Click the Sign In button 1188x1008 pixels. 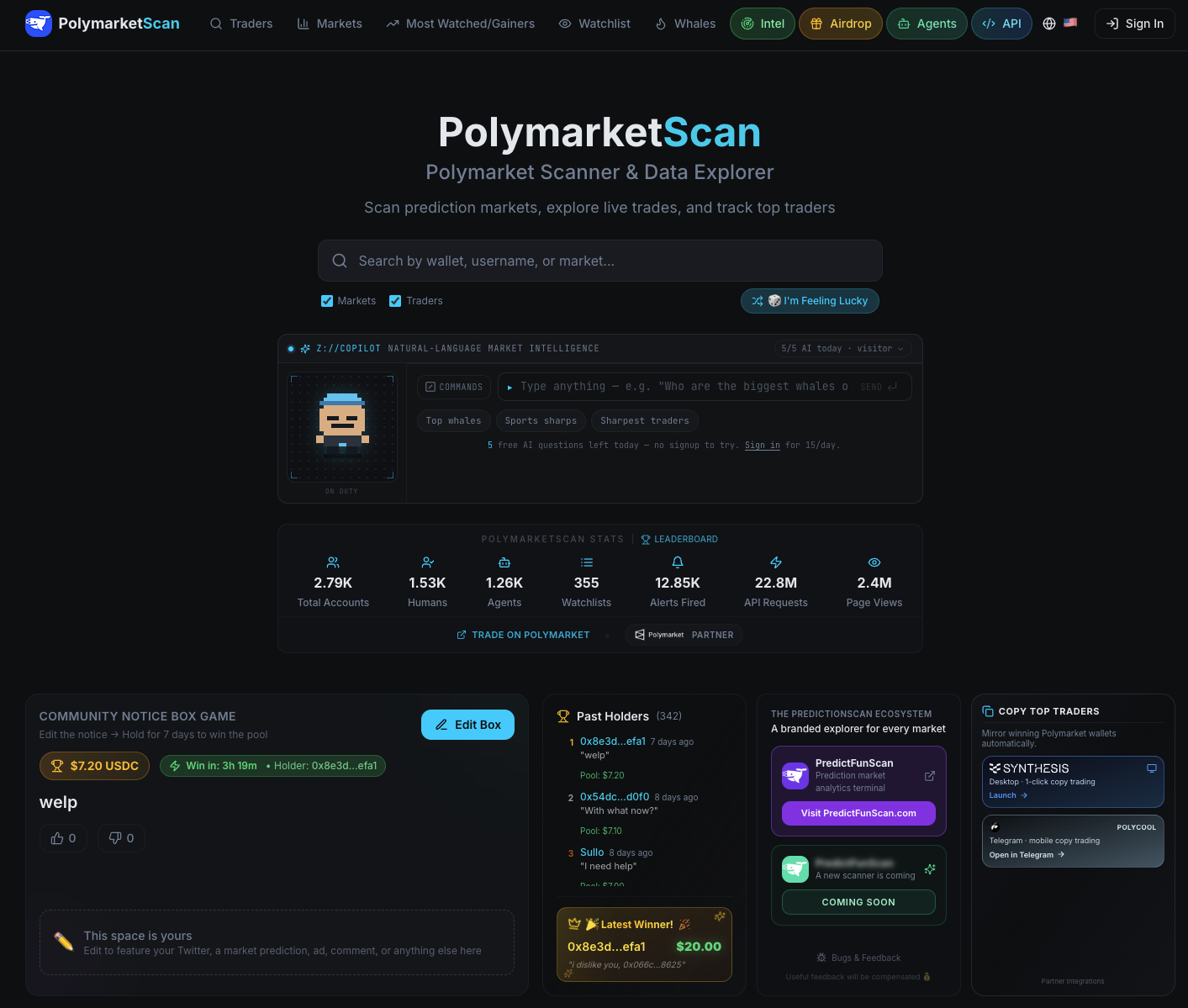click(1135, 24)
